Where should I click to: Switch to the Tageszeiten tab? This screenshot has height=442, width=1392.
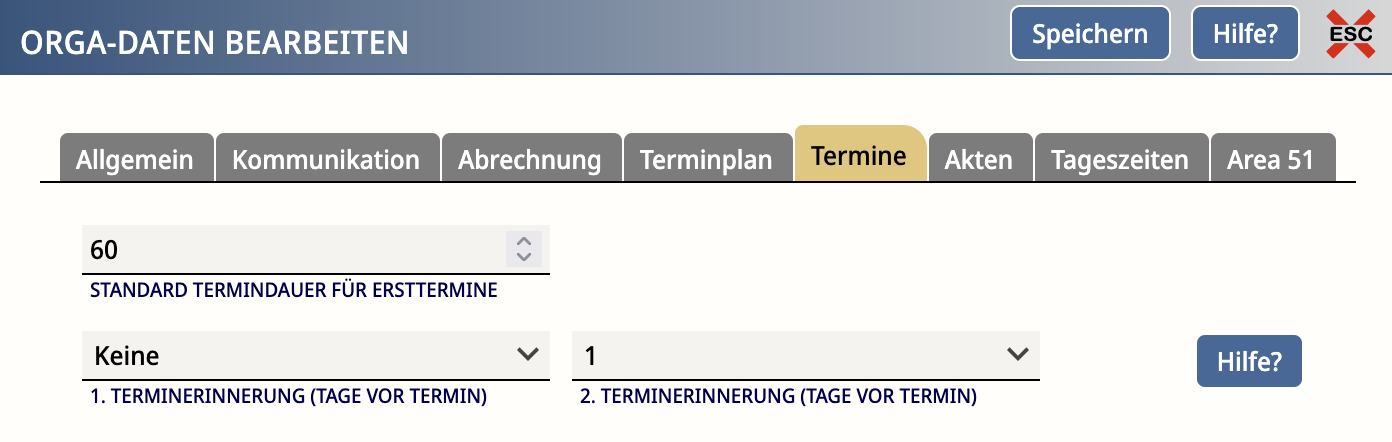pyautogui.click(x=1120, y=159)
